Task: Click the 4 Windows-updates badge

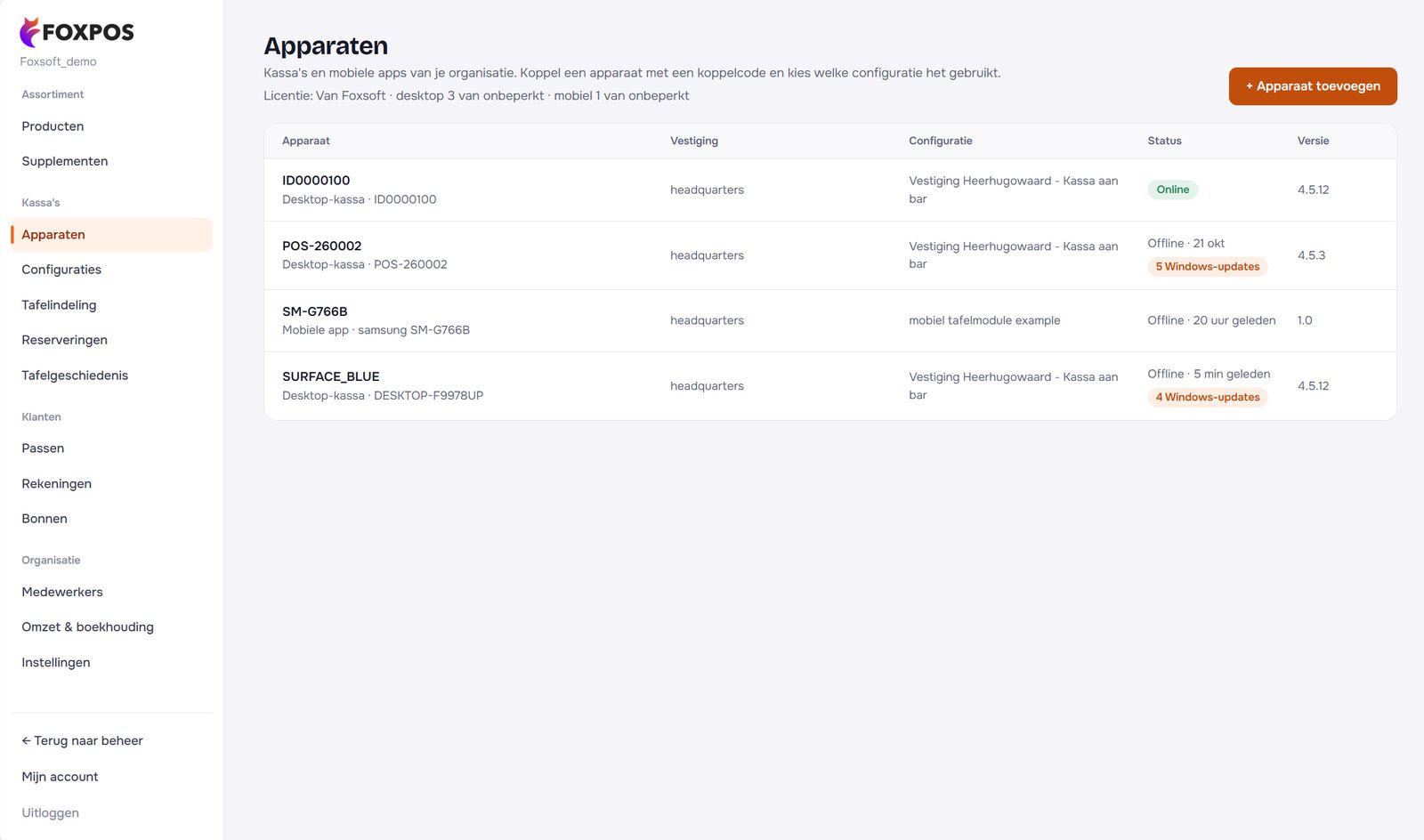Action: click(1208, 398)
